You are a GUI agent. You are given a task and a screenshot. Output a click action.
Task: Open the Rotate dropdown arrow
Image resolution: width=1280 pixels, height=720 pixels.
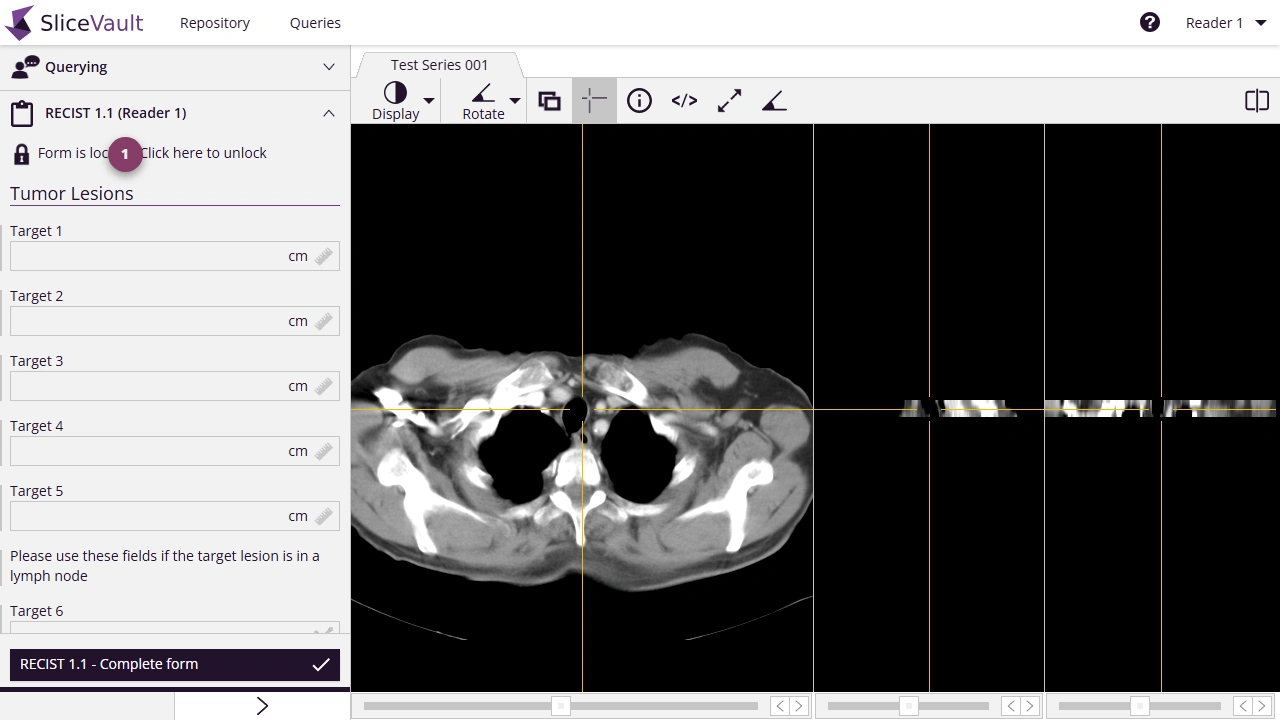[x=515, y=101]
